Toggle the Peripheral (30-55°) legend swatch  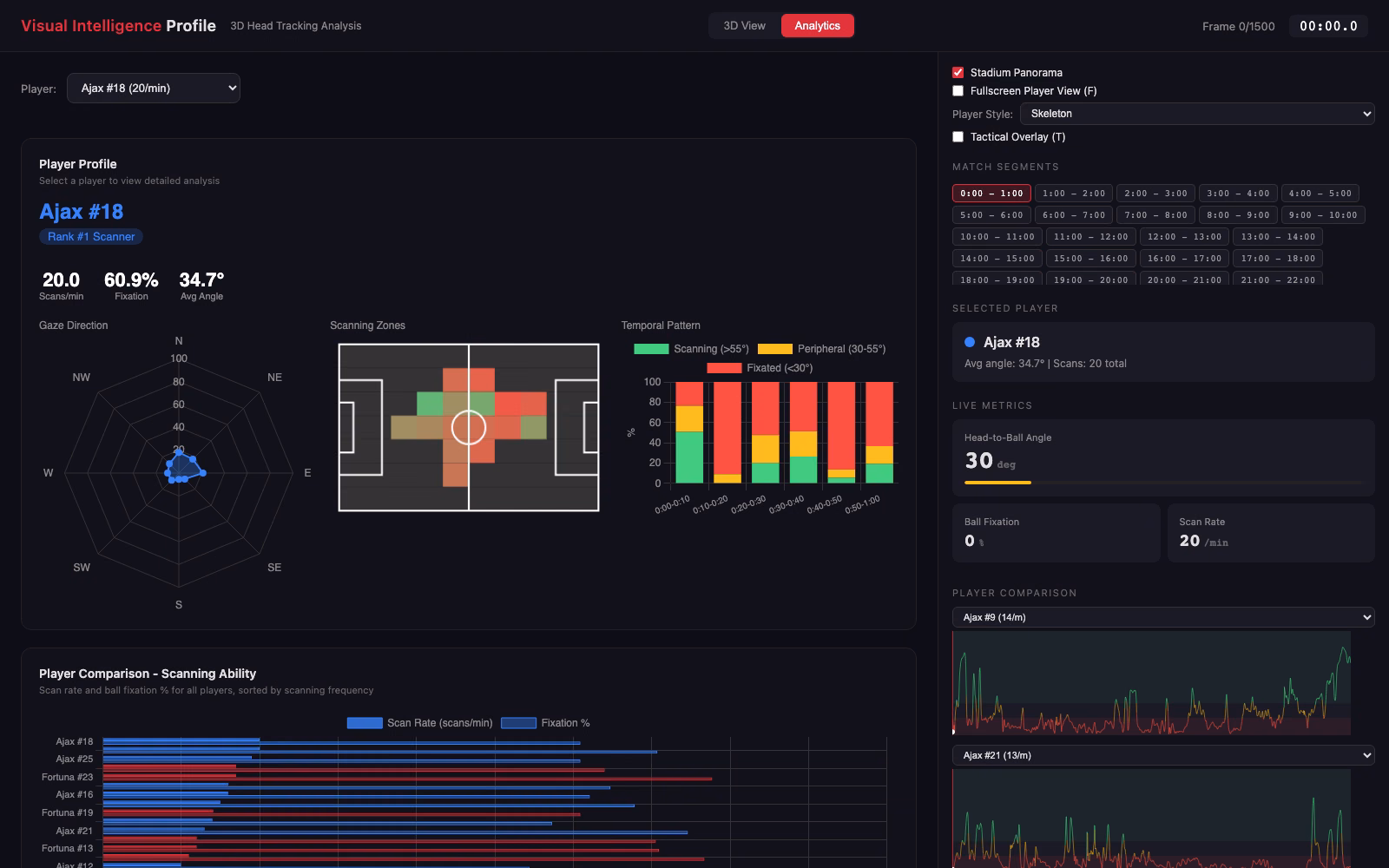[775, 349]
